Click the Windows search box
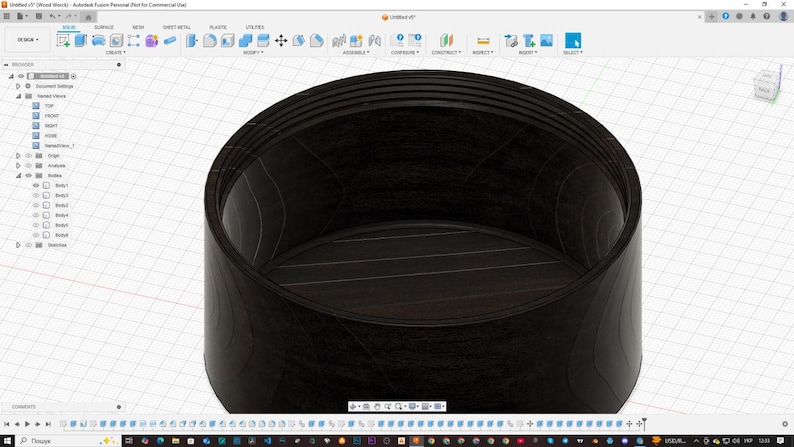Image resolution: width=794 pixels, height=447 pixels. (x=68, y=441)
